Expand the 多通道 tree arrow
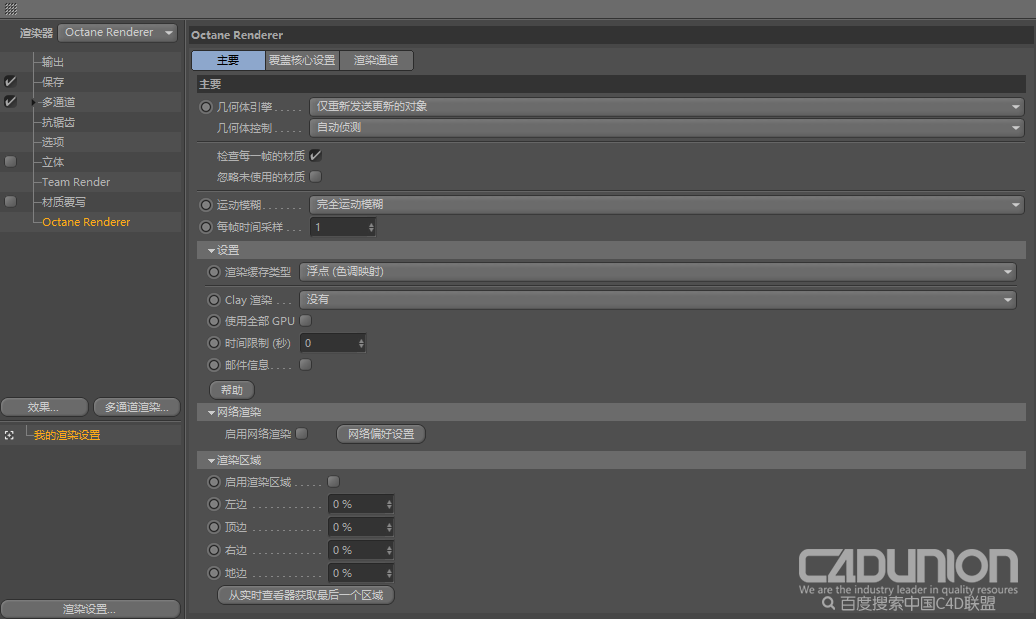The height and width of the screenshot is (619, 1036). (34, 102)
